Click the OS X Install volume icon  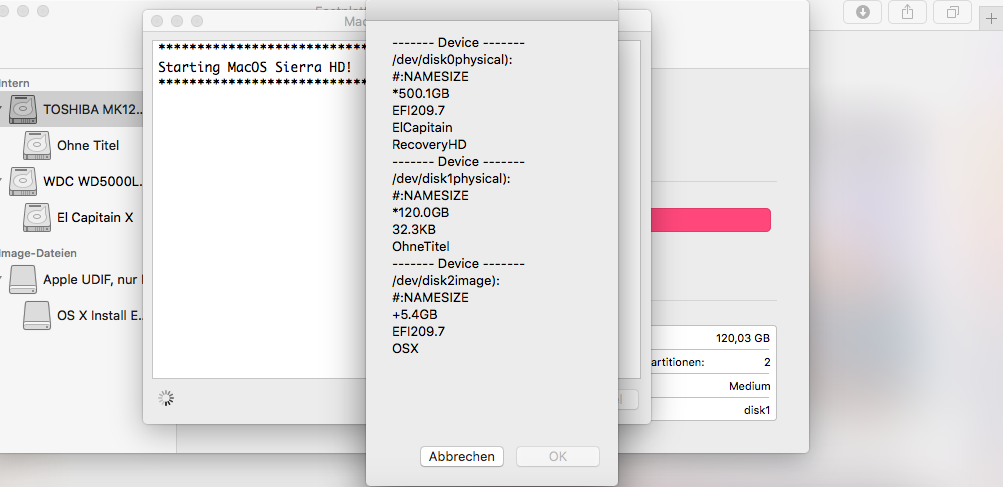[x=36, y=315]
